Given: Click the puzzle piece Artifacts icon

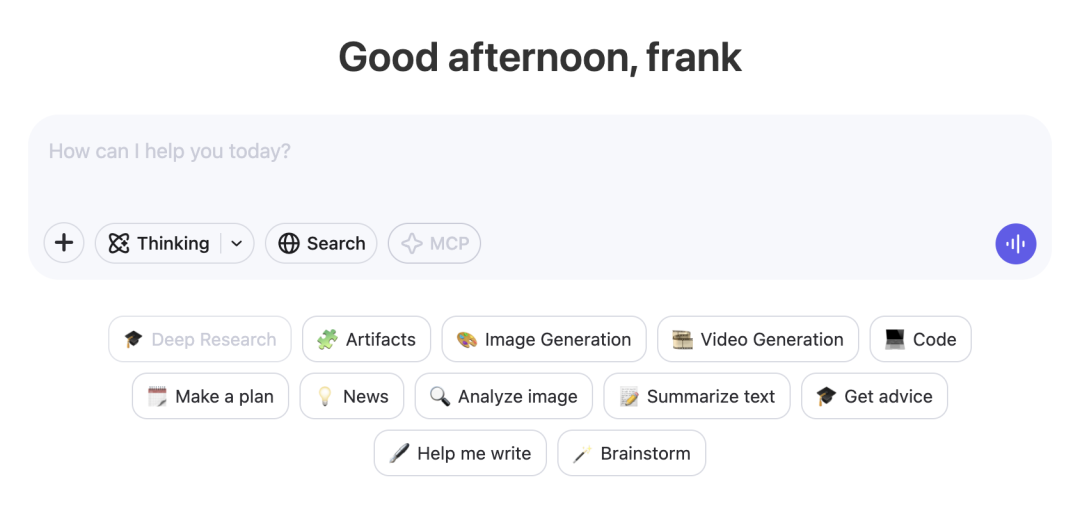Looking at the screenshot, I should coord(327,340).
